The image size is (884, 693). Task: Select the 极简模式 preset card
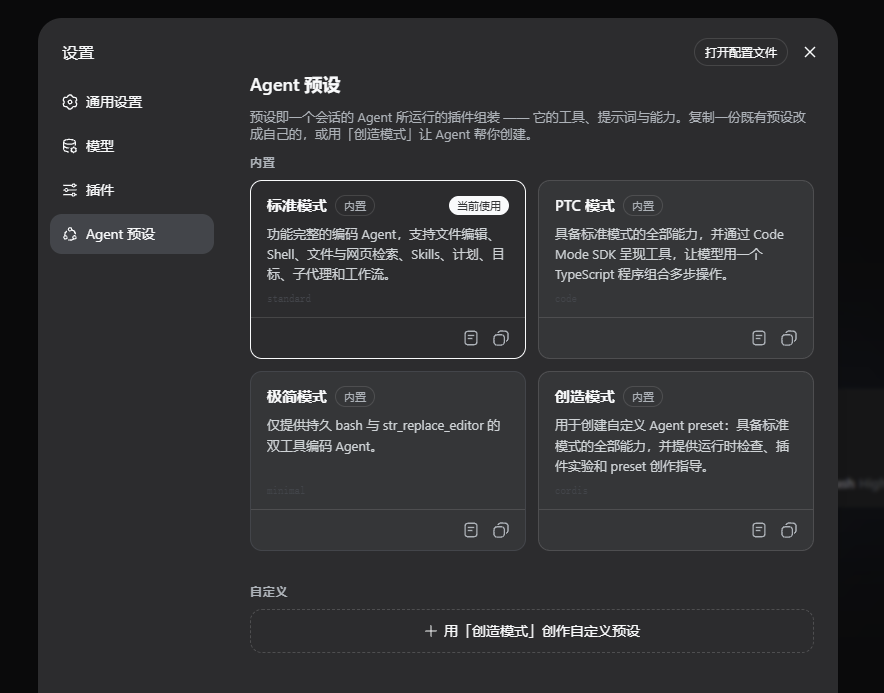(x=388, y=461)
